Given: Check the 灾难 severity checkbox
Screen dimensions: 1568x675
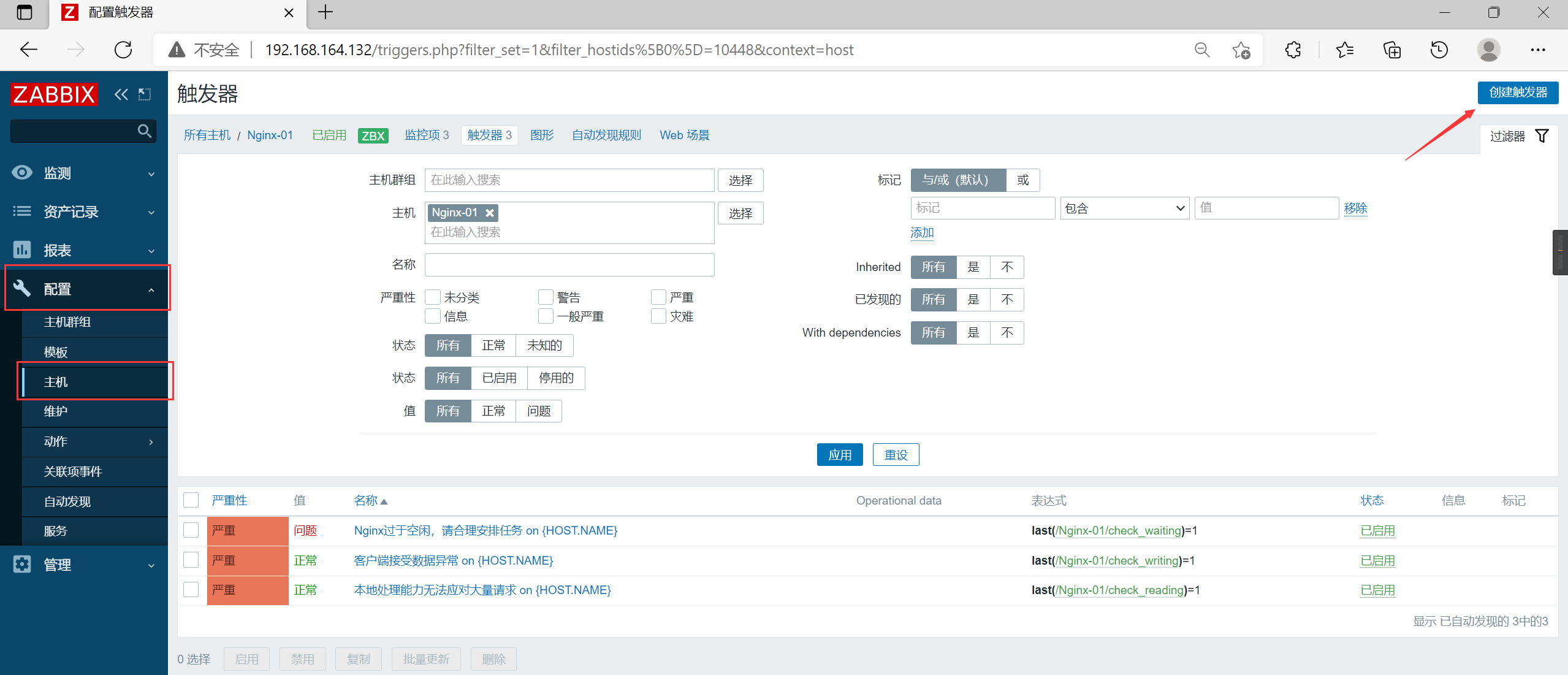Looking at the screenshot, I should point(658,316).
